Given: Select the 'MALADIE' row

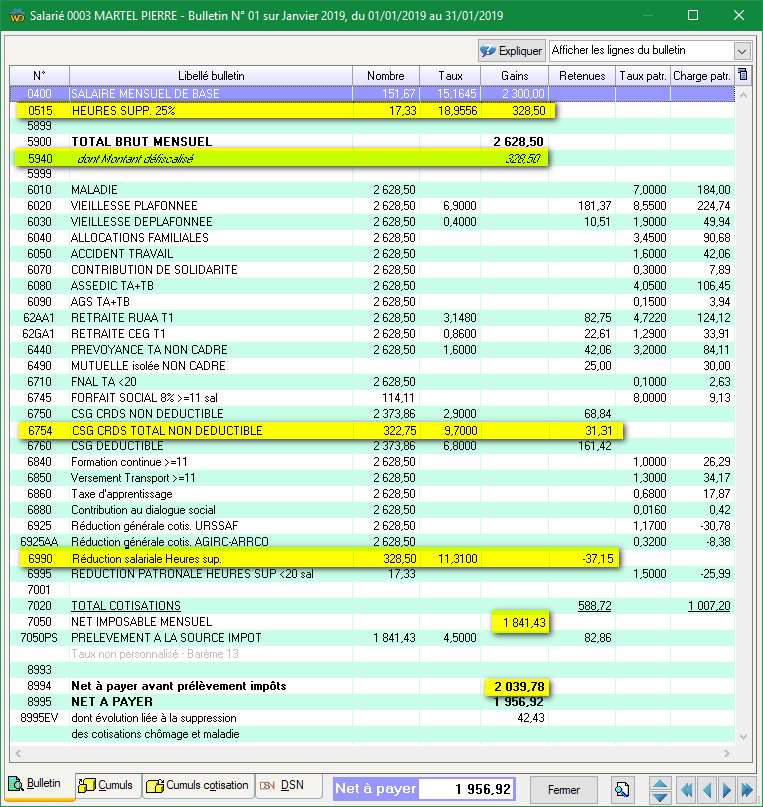Looking at the screenshot, I should (372, 190).
